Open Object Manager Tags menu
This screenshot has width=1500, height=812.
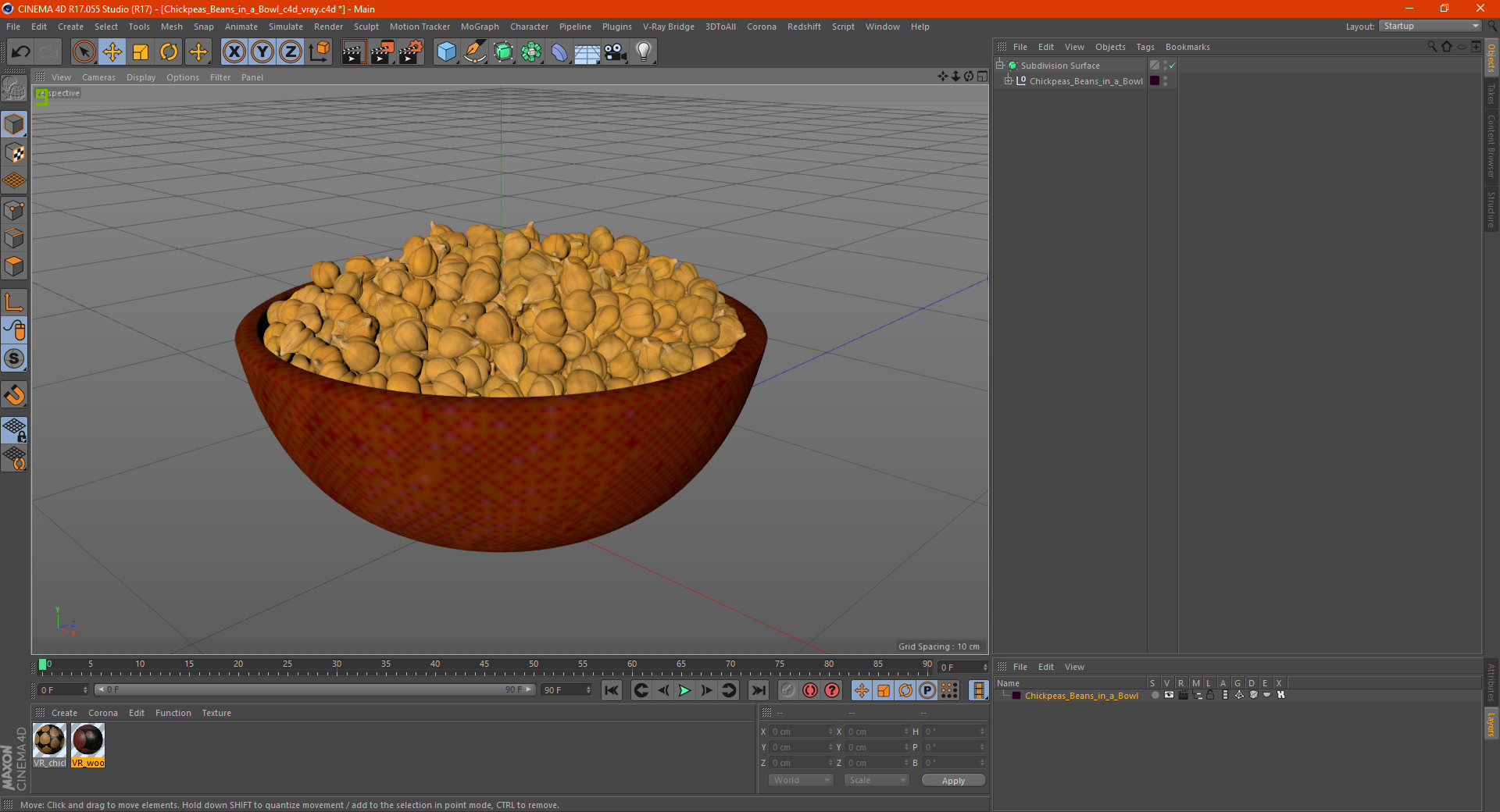click(1145, 47)
